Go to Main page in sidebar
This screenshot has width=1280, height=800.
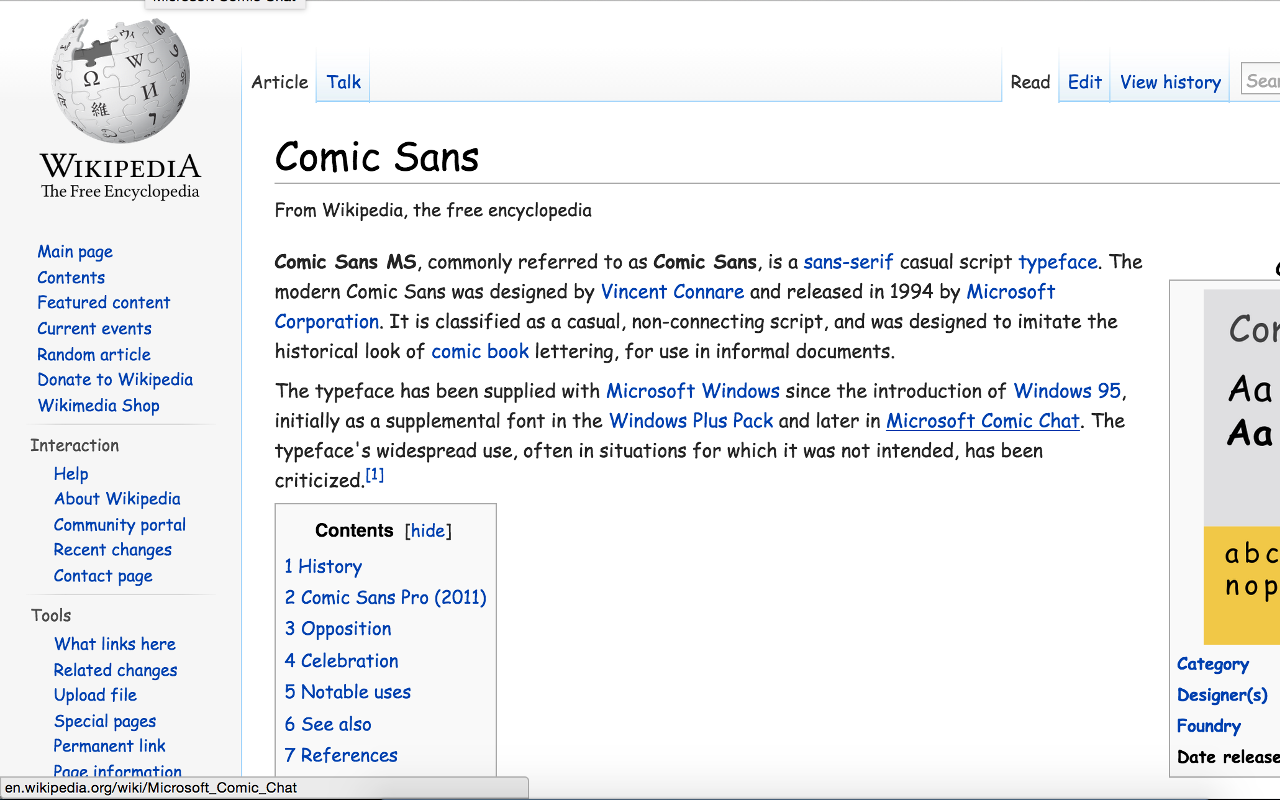75,252
